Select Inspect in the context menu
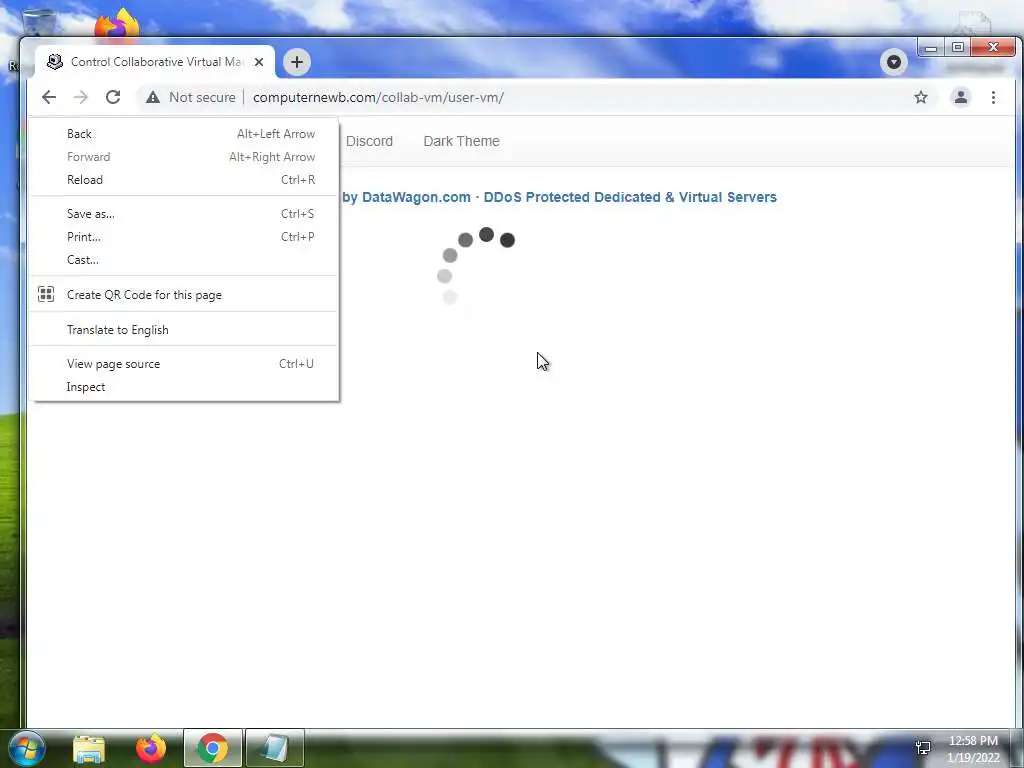1024x768 pixels. coord(184,387)
